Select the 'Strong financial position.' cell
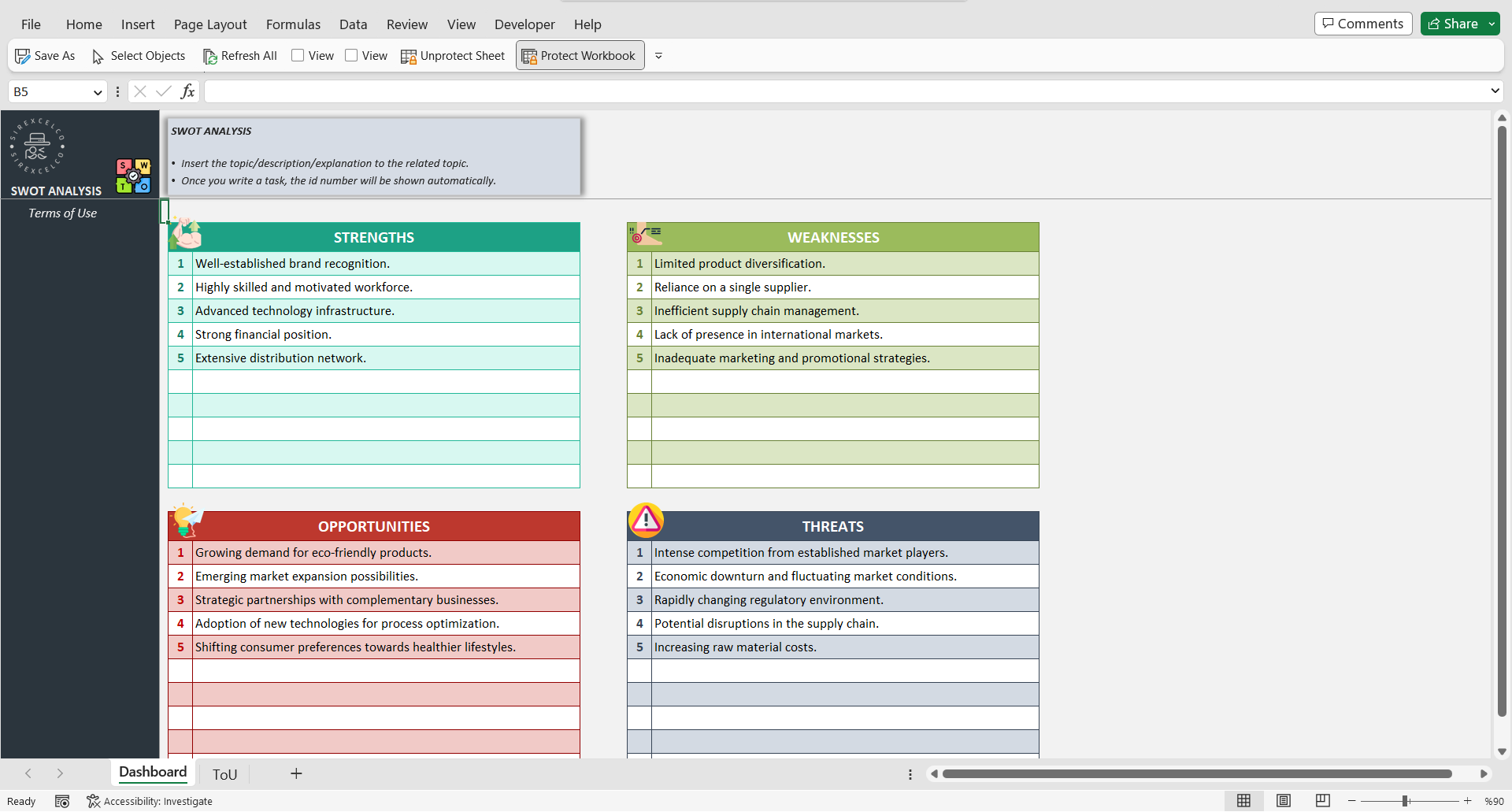Screen dimensions: 1512x812 [386, 335]
